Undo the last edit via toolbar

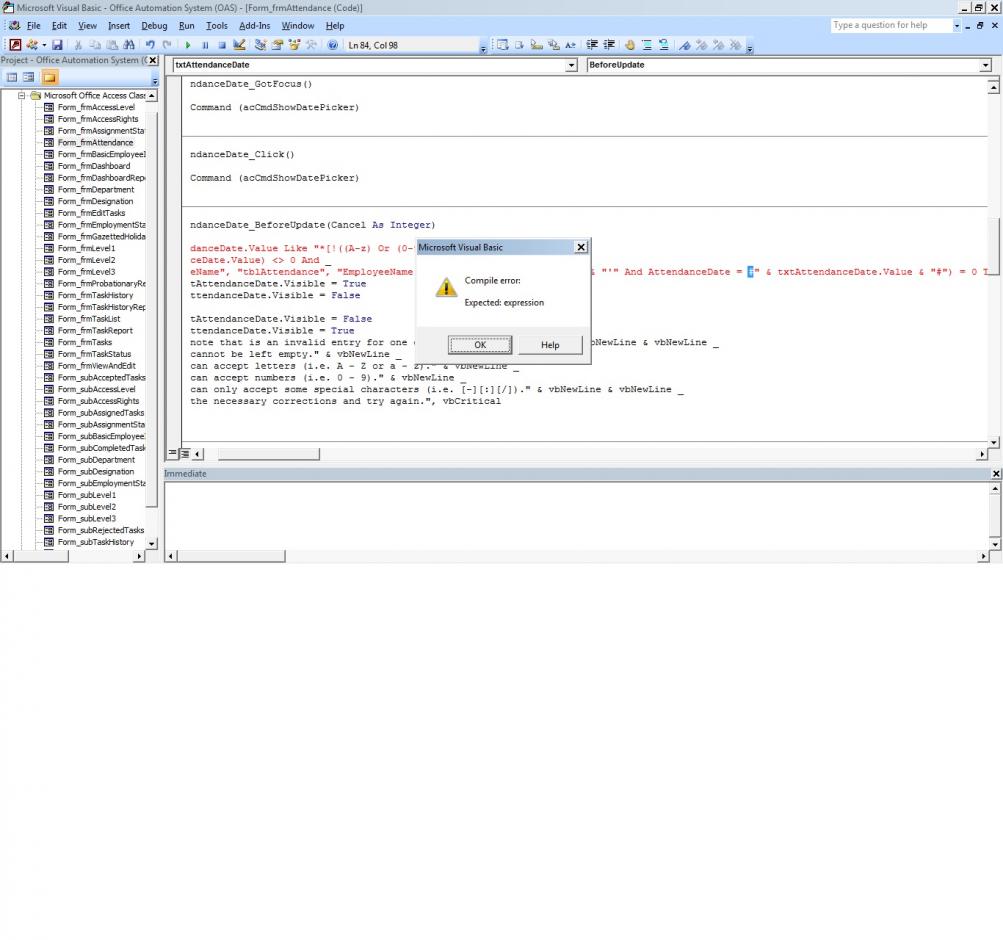(x=150, y=45)
